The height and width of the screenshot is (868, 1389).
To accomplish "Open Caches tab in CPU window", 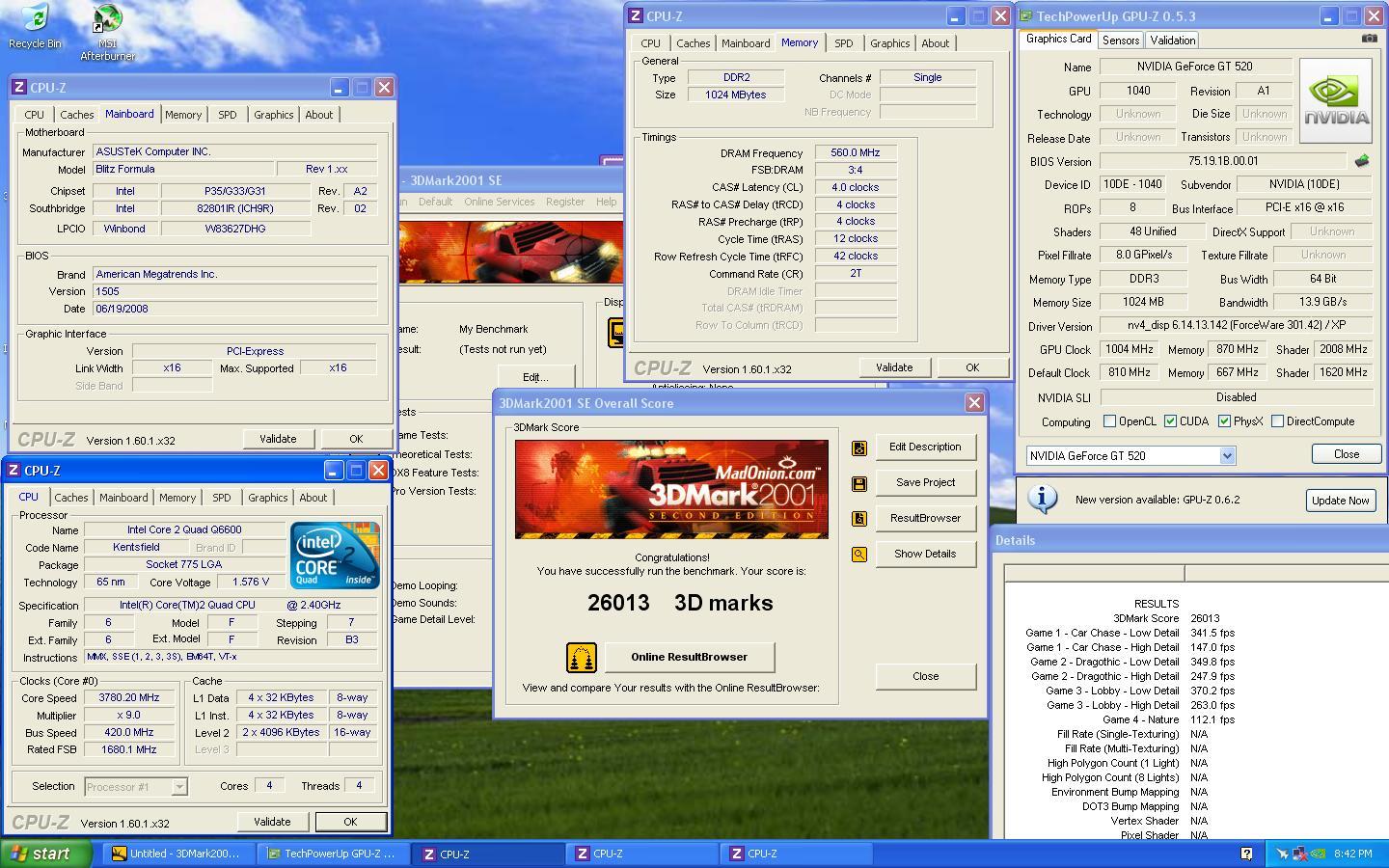I will click(x=70, y=498).
